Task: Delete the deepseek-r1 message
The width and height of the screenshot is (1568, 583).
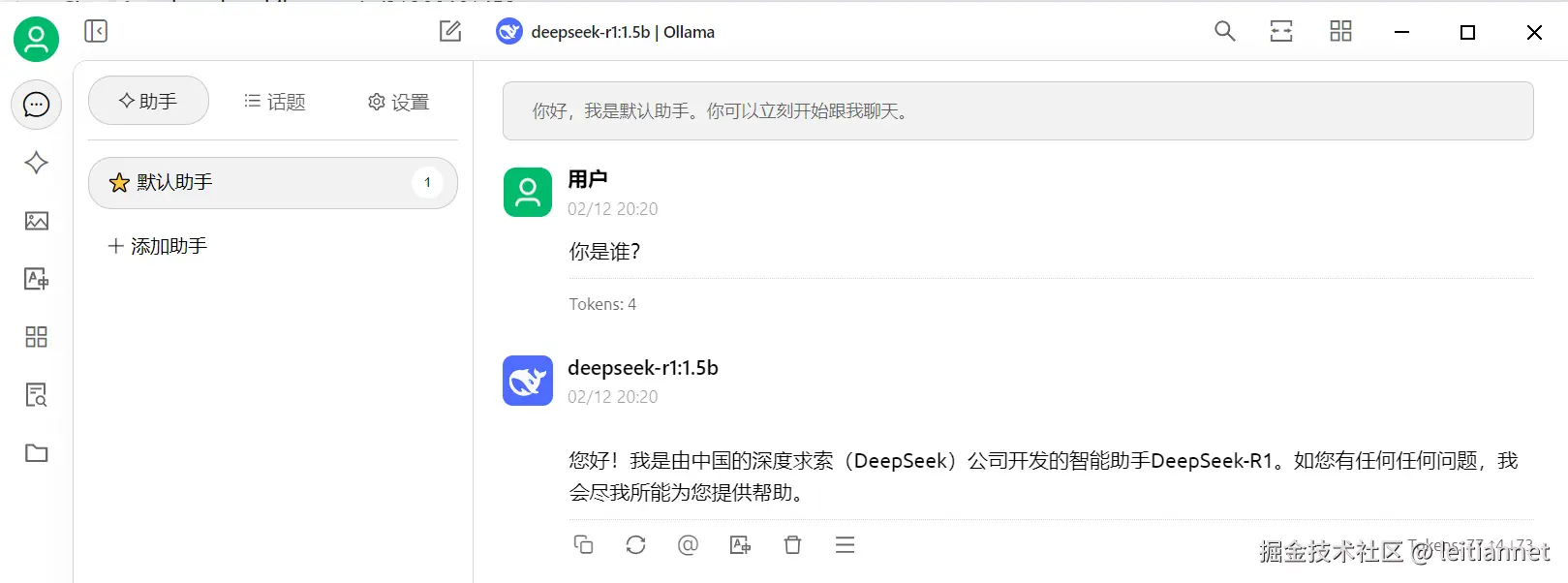Action: pyautogui.click(x=792, y=545)
